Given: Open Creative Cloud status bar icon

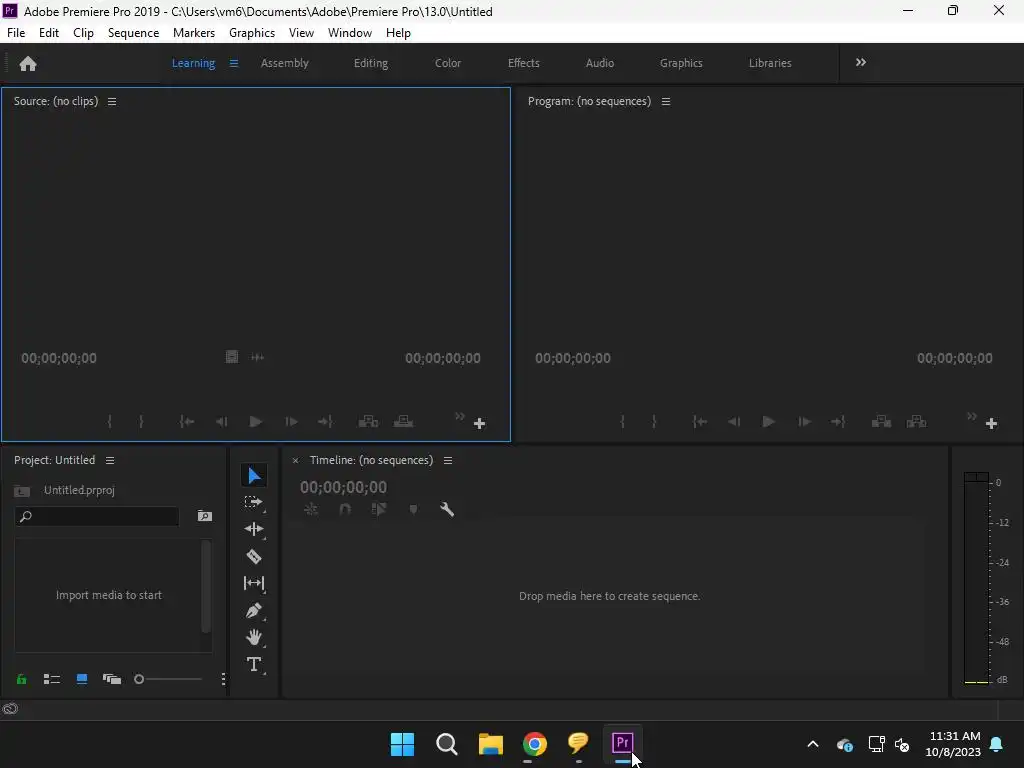Looking at the screenshot, I should 10,709.
